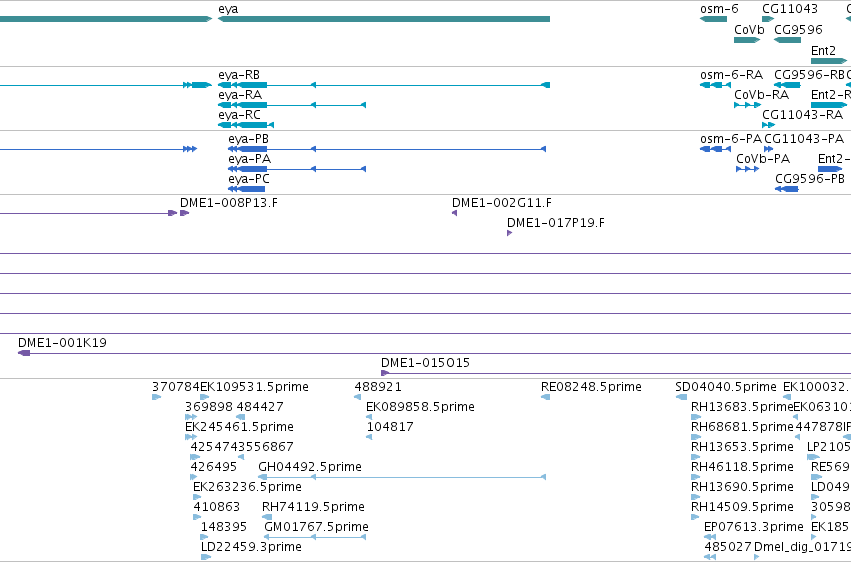Select RH13690.5prime label
The width and height of the screenshot is (851, 562).
point(742,487)
